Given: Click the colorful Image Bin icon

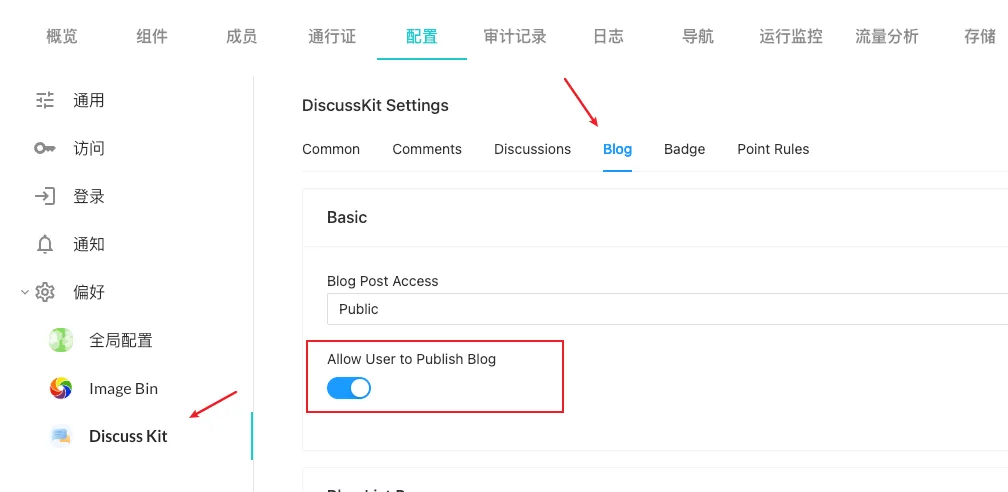Looking at the screenshot, I should (61, 388).
